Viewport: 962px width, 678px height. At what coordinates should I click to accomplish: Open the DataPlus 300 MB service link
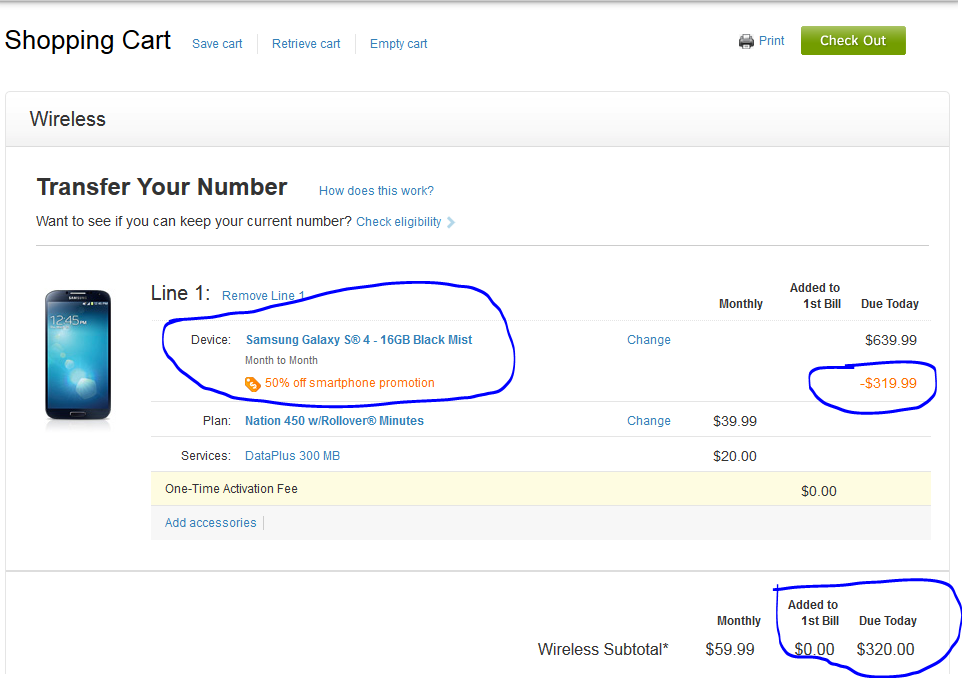point(292,456)
